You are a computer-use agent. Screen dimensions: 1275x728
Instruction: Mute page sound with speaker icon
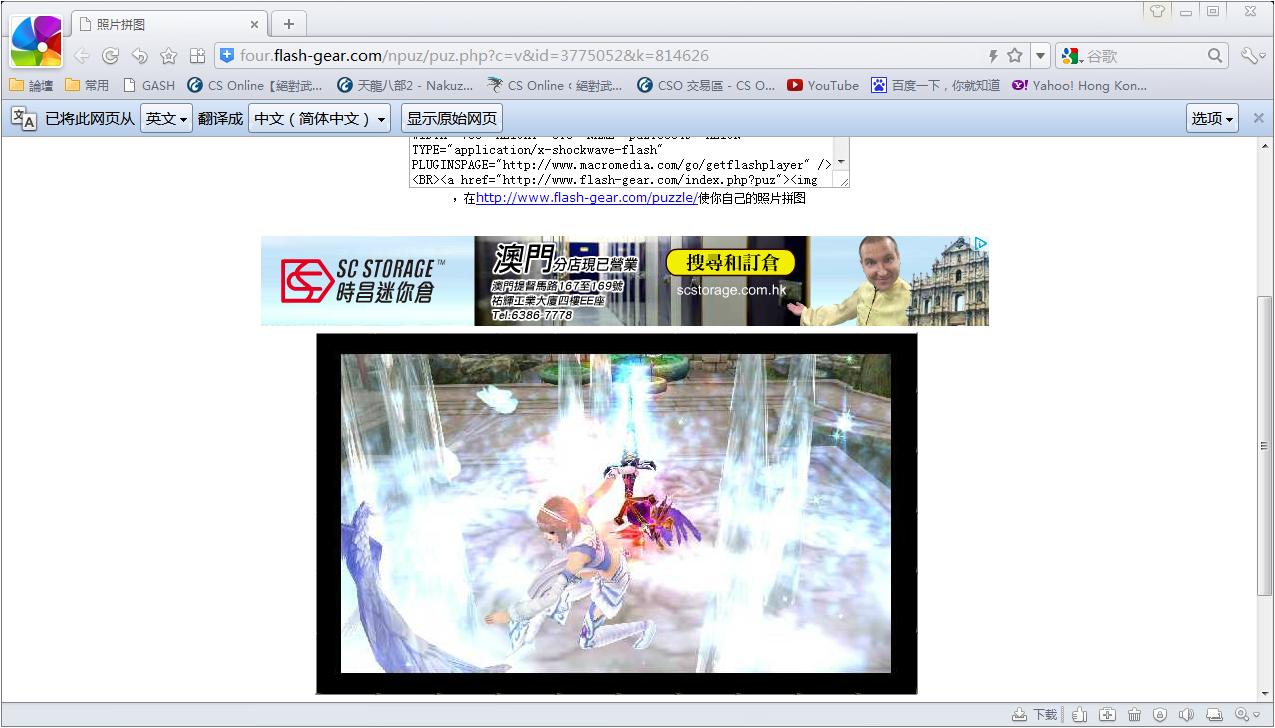coord(1187,715)
